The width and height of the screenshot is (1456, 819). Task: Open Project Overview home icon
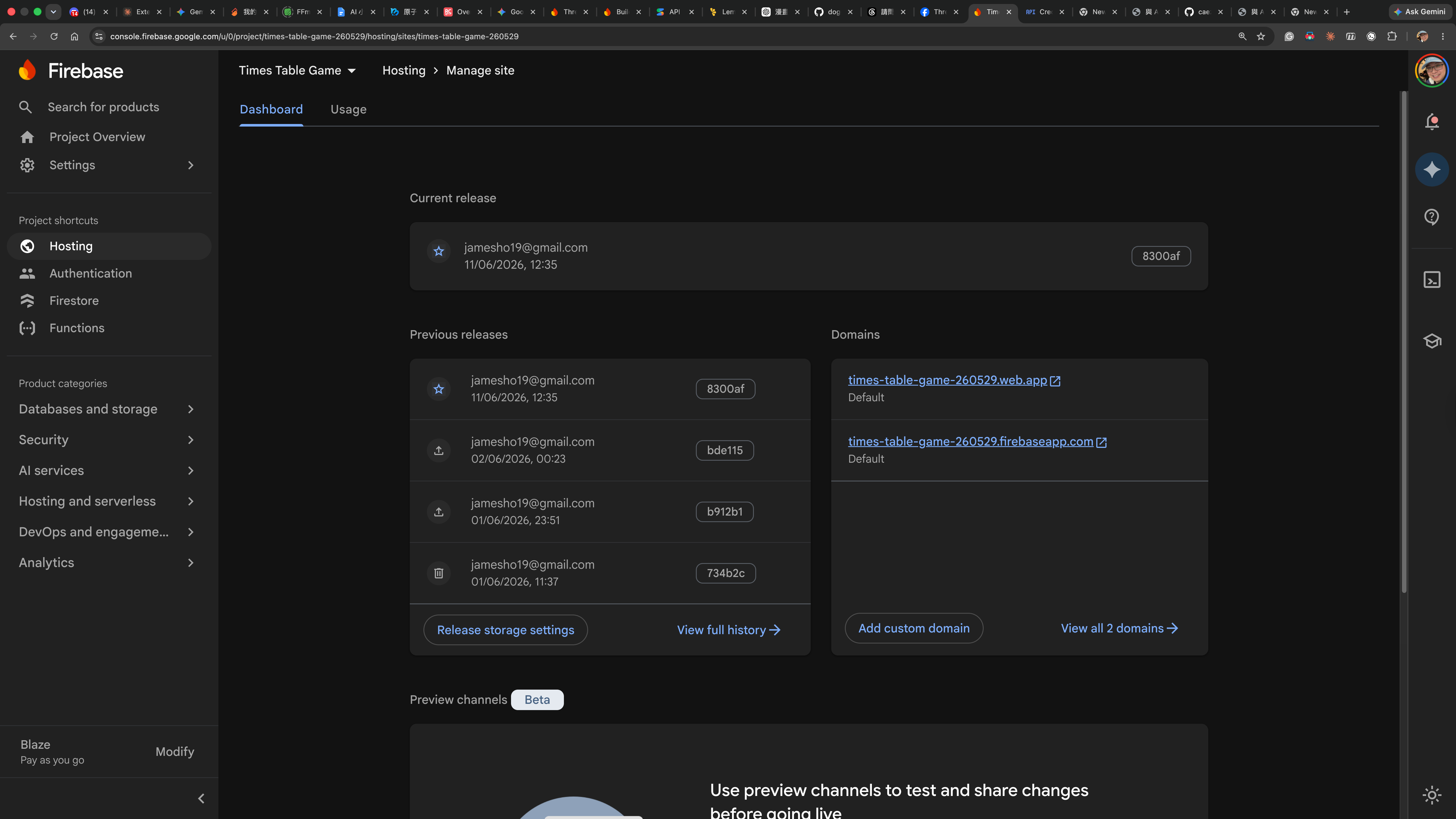tap(27, 137)
